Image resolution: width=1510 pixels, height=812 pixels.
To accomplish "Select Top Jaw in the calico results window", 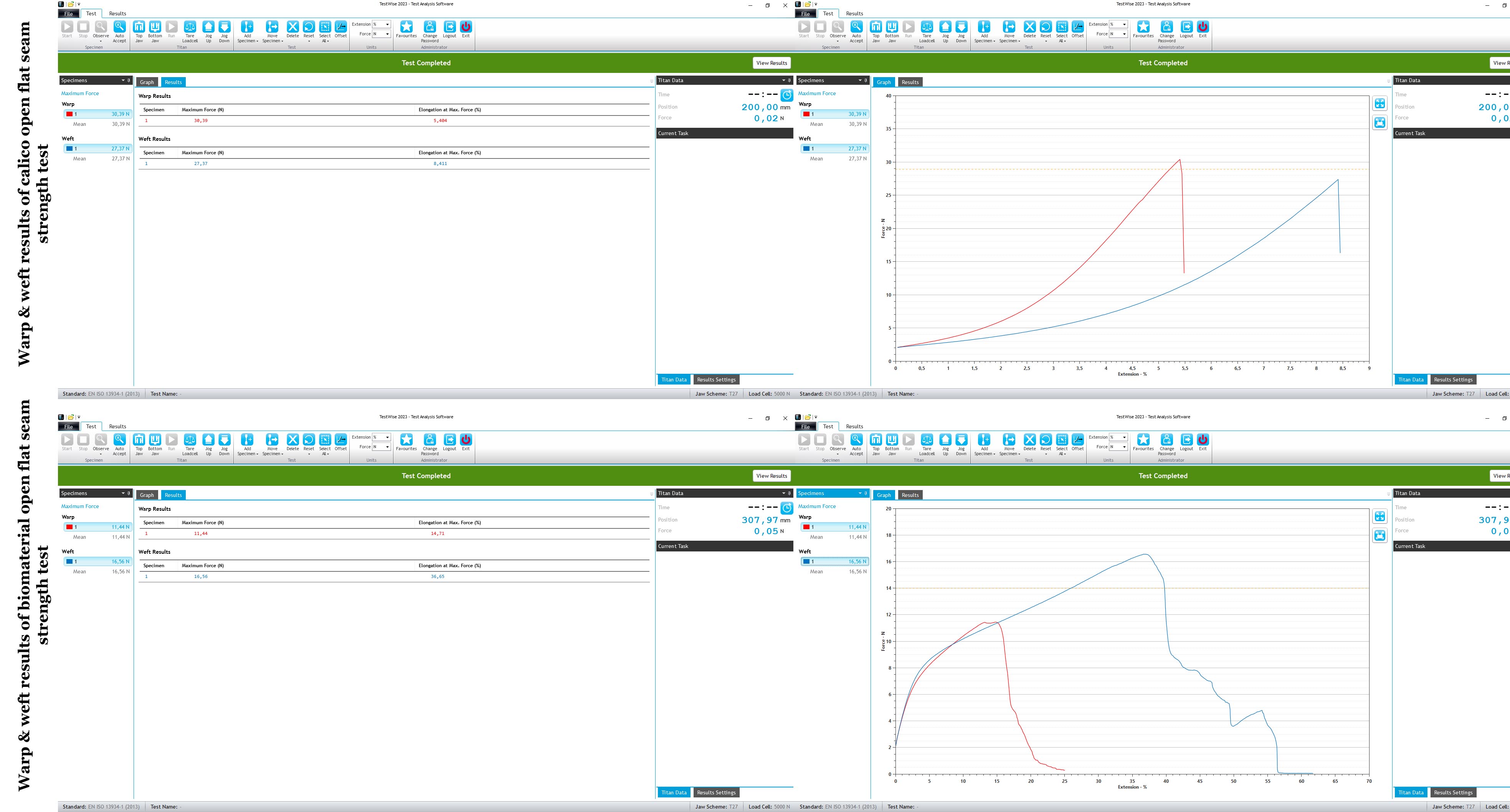I will click(139, 31).
